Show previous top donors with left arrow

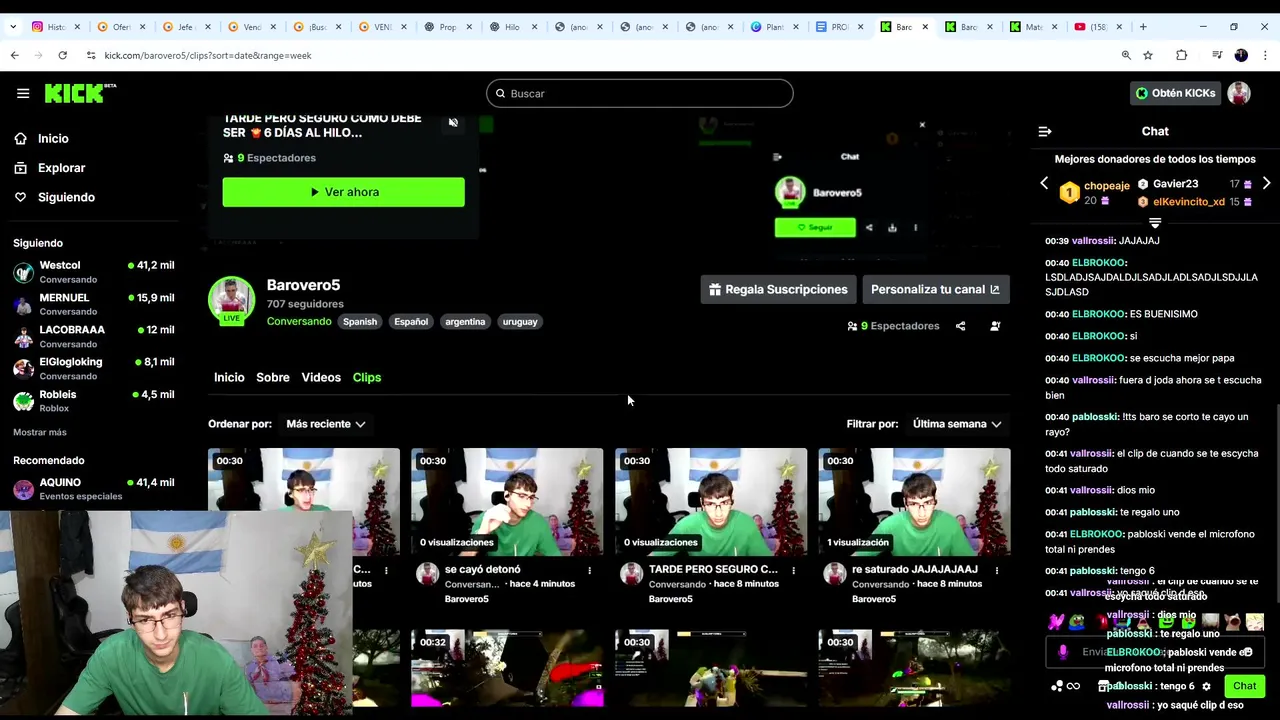tap(1044, 183)
